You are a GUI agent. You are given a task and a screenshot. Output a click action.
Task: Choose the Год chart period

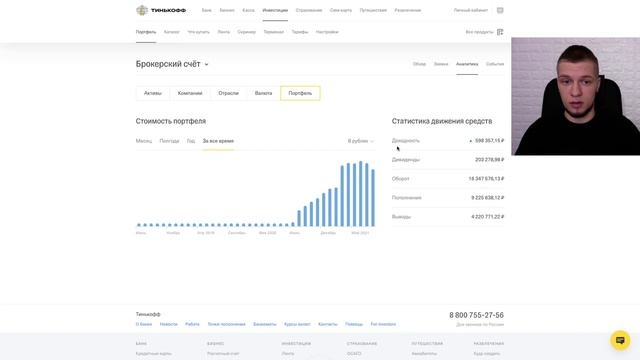point(191,141)
